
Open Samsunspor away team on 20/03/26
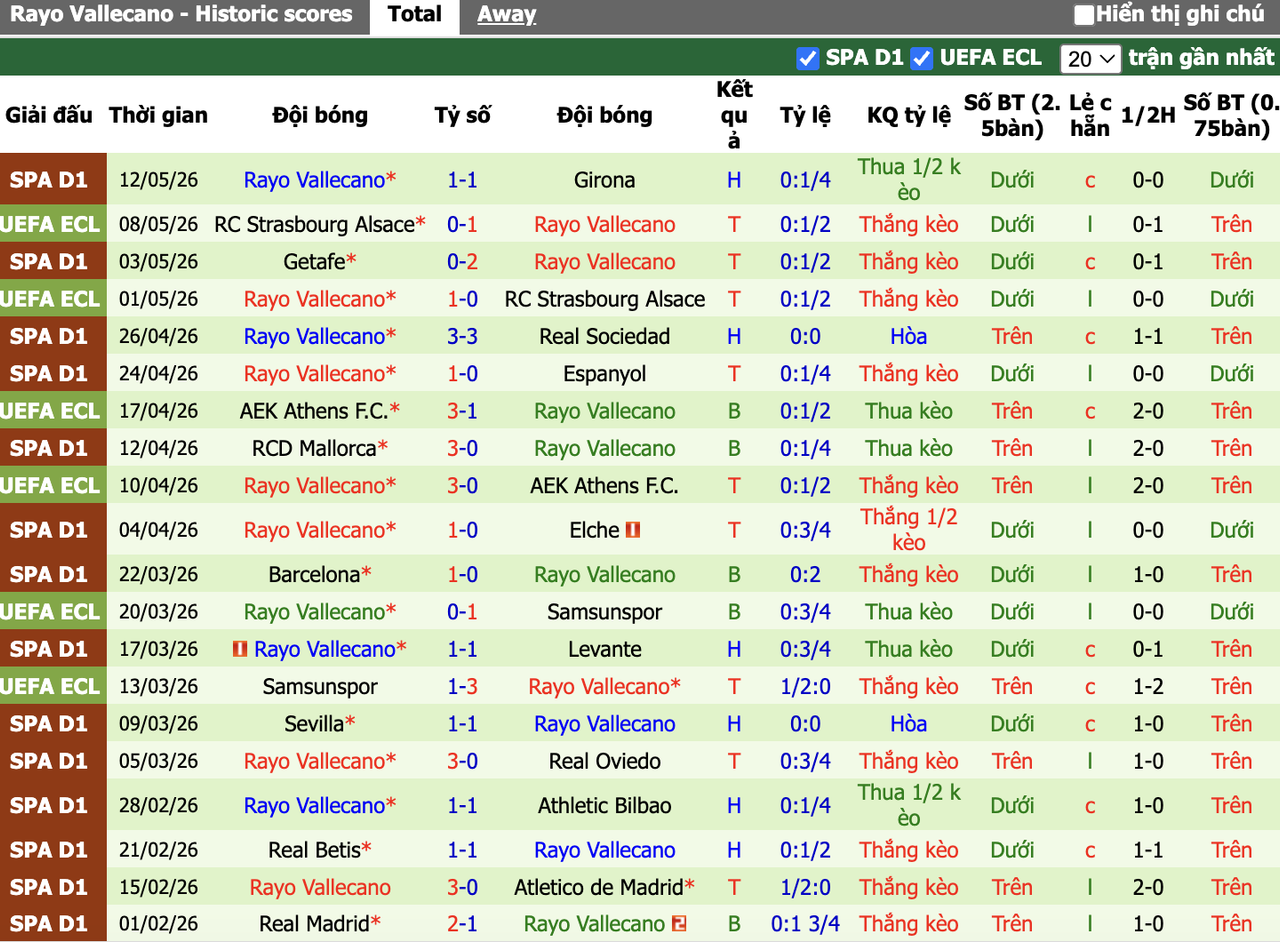coord(604,612)
